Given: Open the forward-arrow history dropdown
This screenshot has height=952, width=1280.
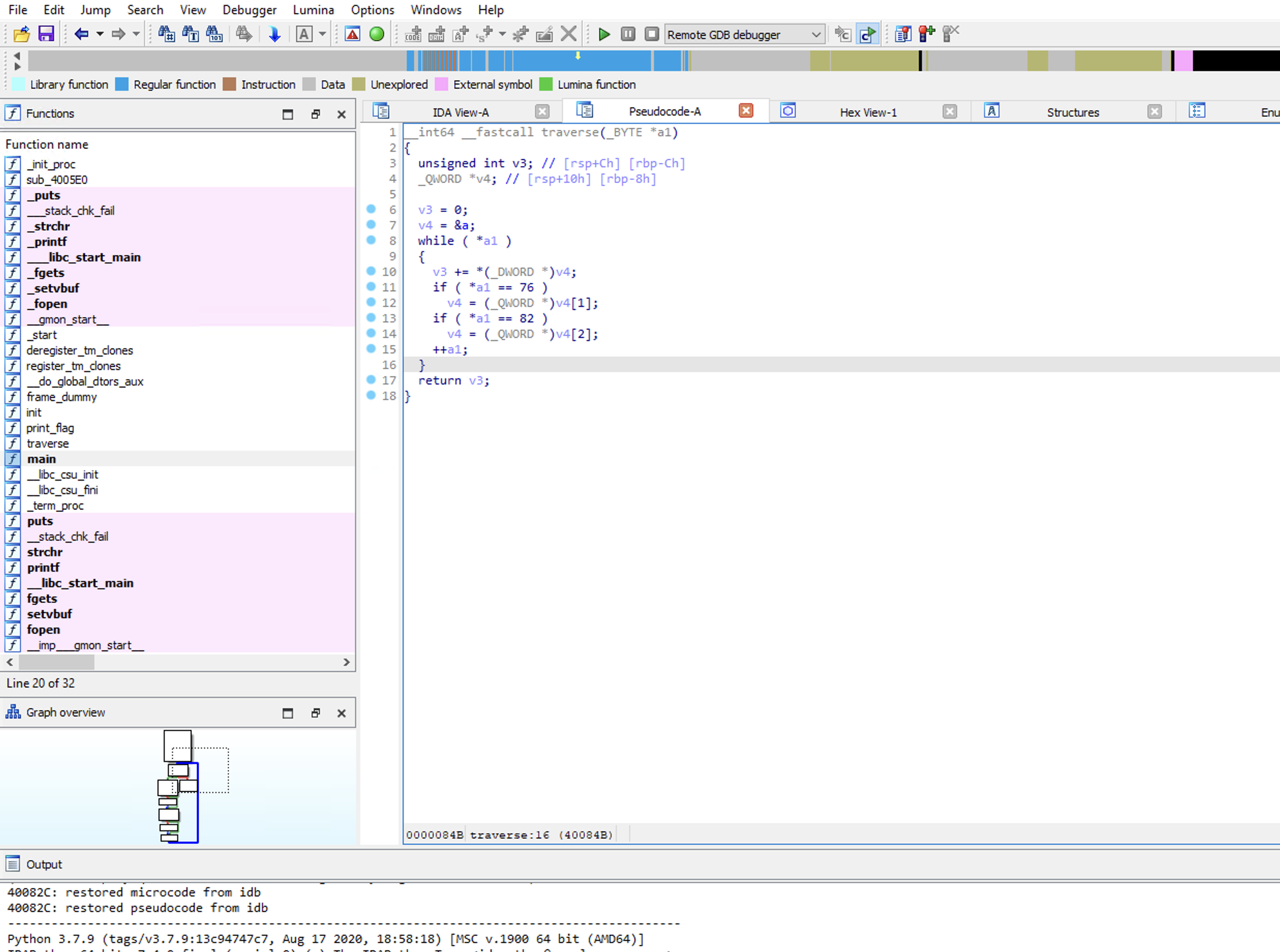Looking at the screenshot, I should [x=137, y=34].
